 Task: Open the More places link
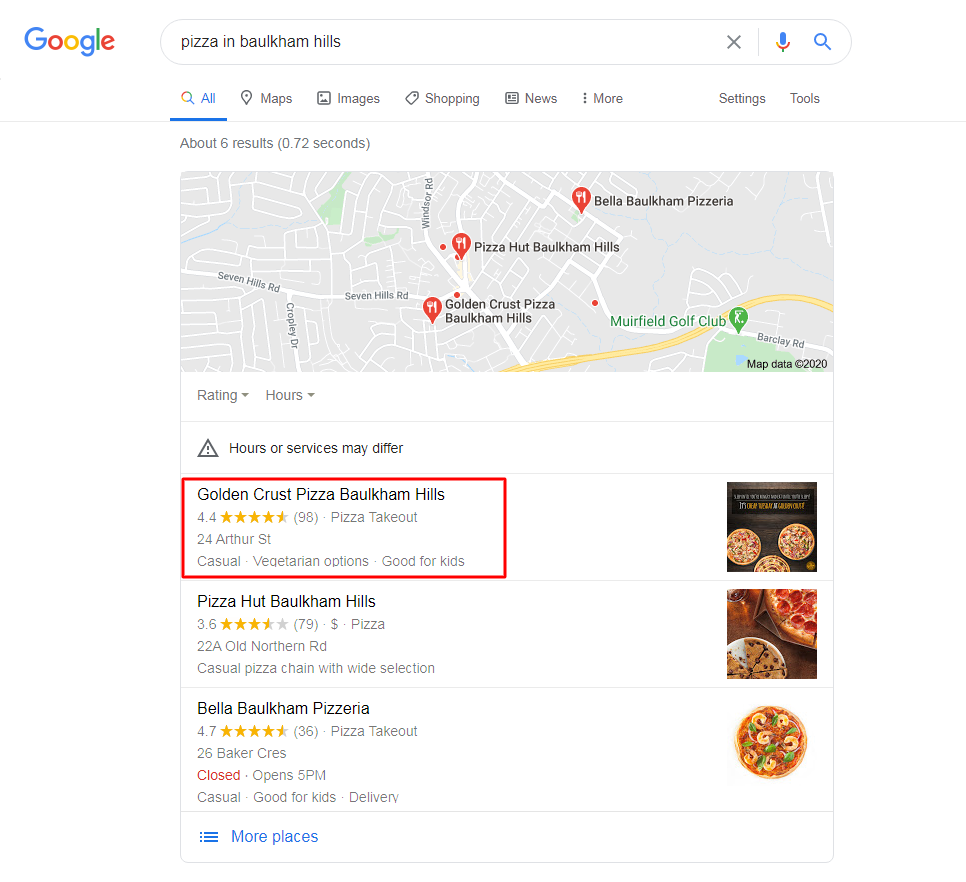tap(274, 836)
